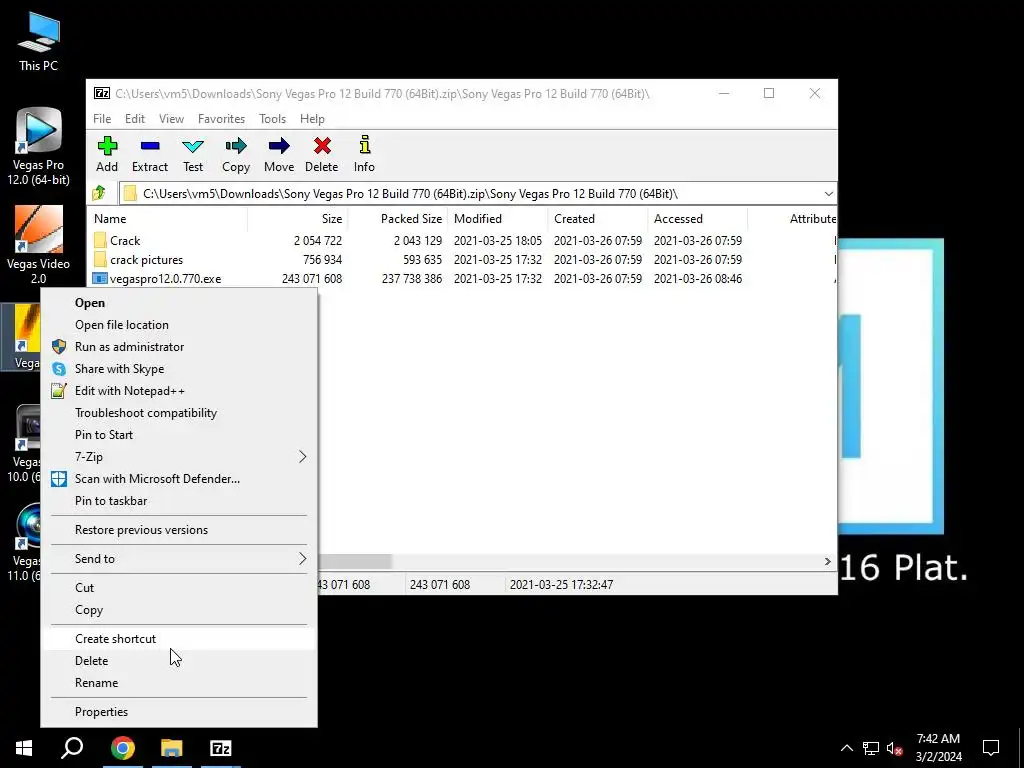Screen dimensions: 1024x768
Task: Switch to 7-Zip taskbar button
Action: click(221, 748)
